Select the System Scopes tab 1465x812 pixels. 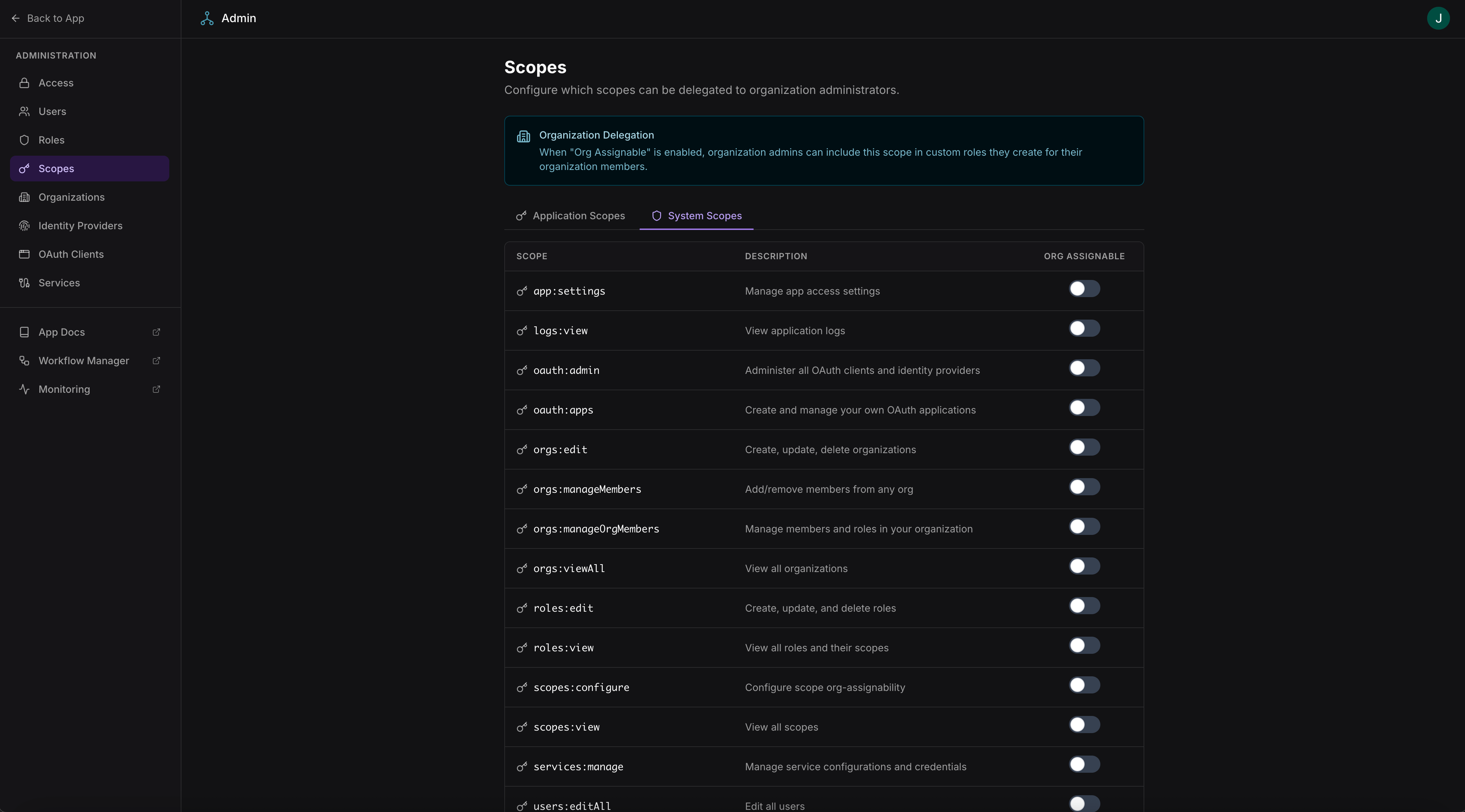click(697, 216)
